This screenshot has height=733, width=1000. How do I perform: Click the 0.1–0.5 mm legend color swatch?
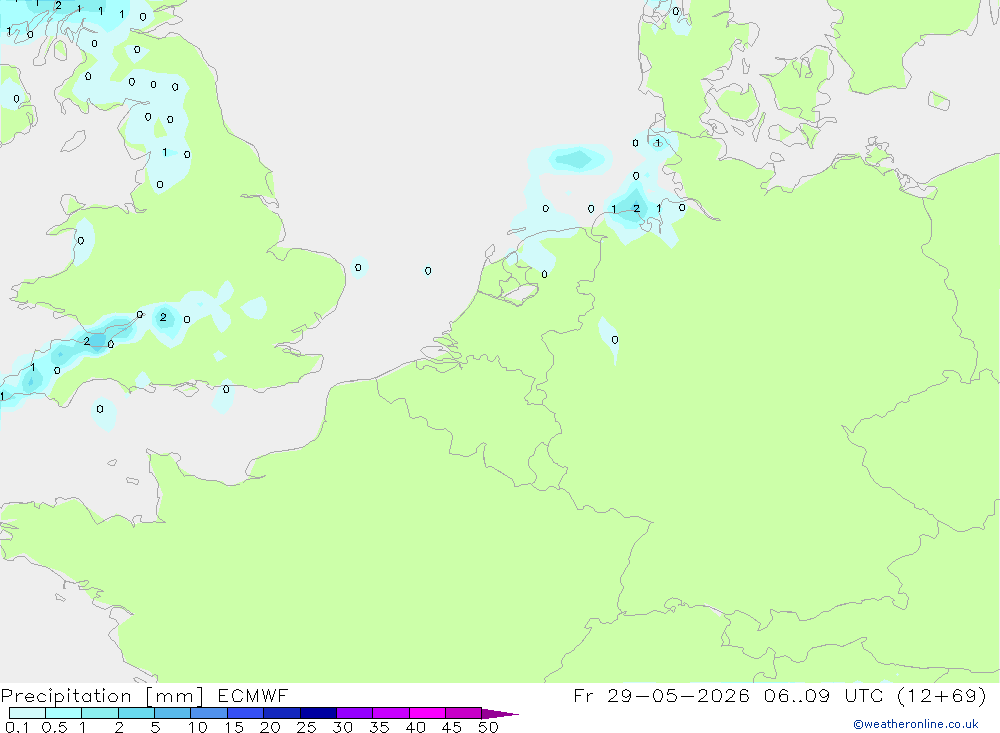(x=27, y=713)
